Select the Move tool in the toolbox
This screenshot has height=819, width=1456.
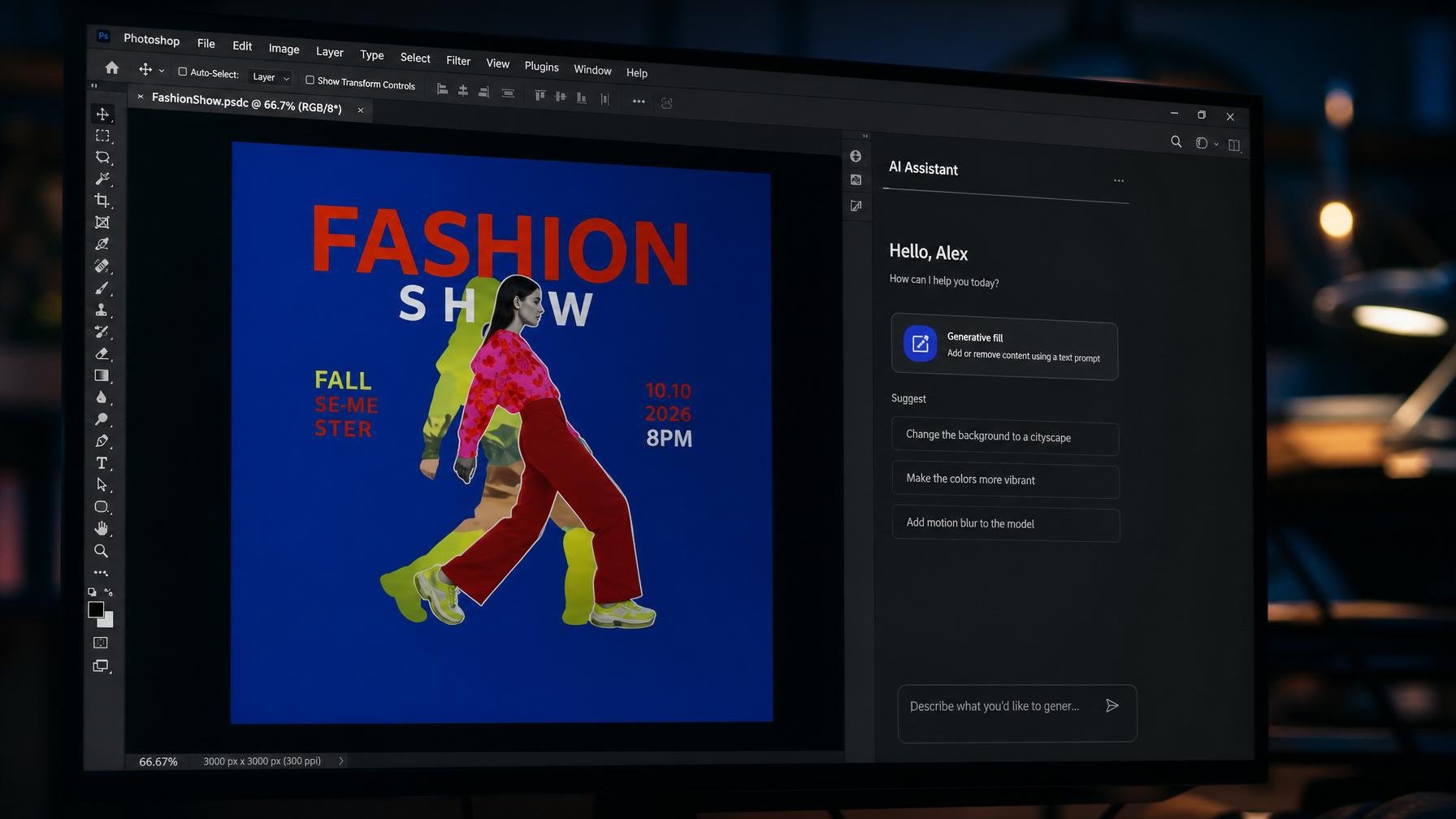[102, 114]
